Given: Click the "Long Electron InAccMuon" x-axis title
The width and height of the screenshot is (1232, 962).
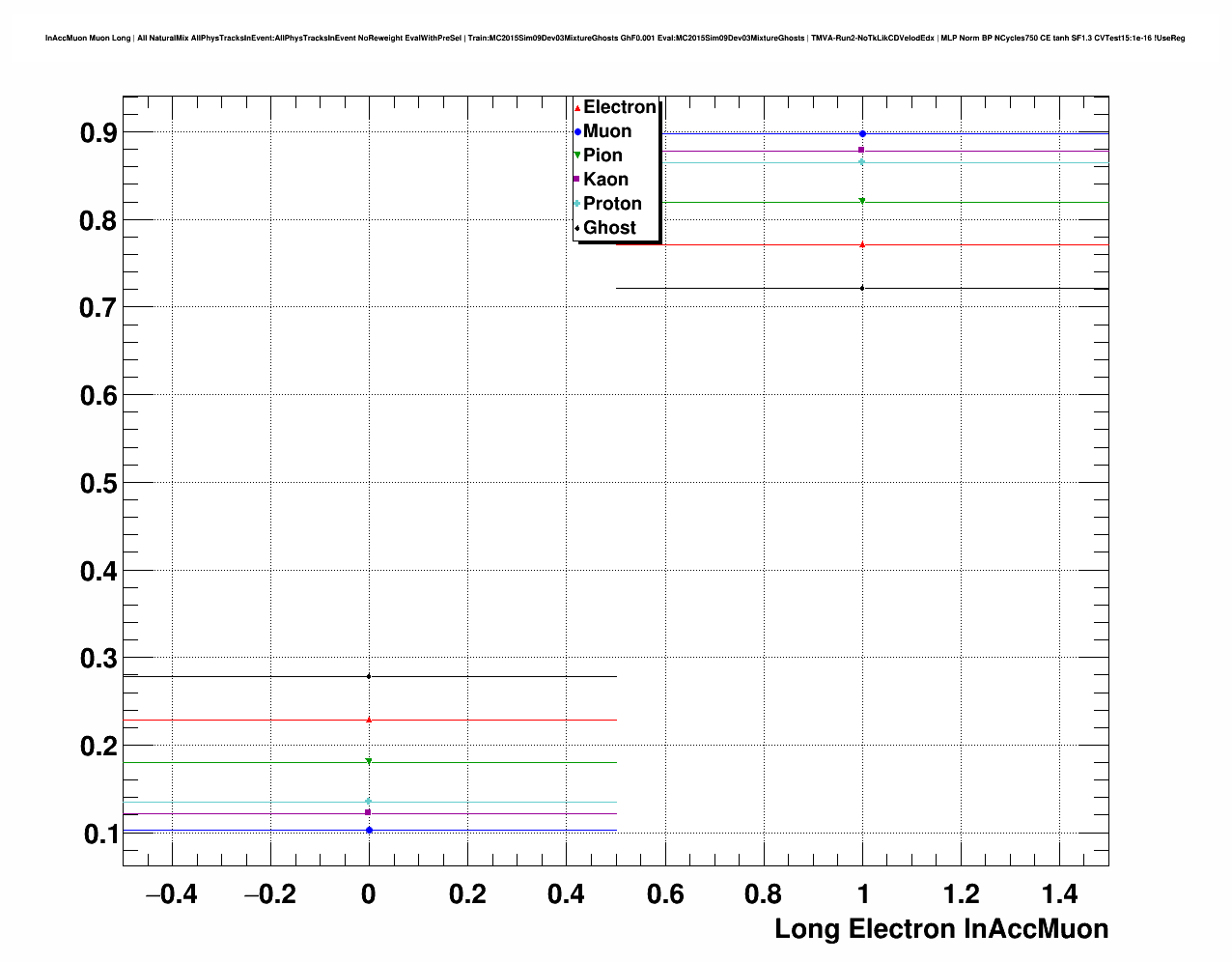Looking at the screenshot, I should tap(941, 929).
